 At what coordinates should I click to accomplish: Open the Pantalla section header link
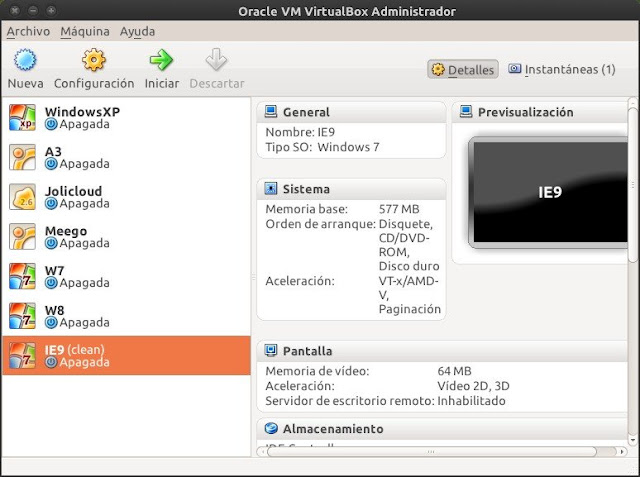point(307,351)
